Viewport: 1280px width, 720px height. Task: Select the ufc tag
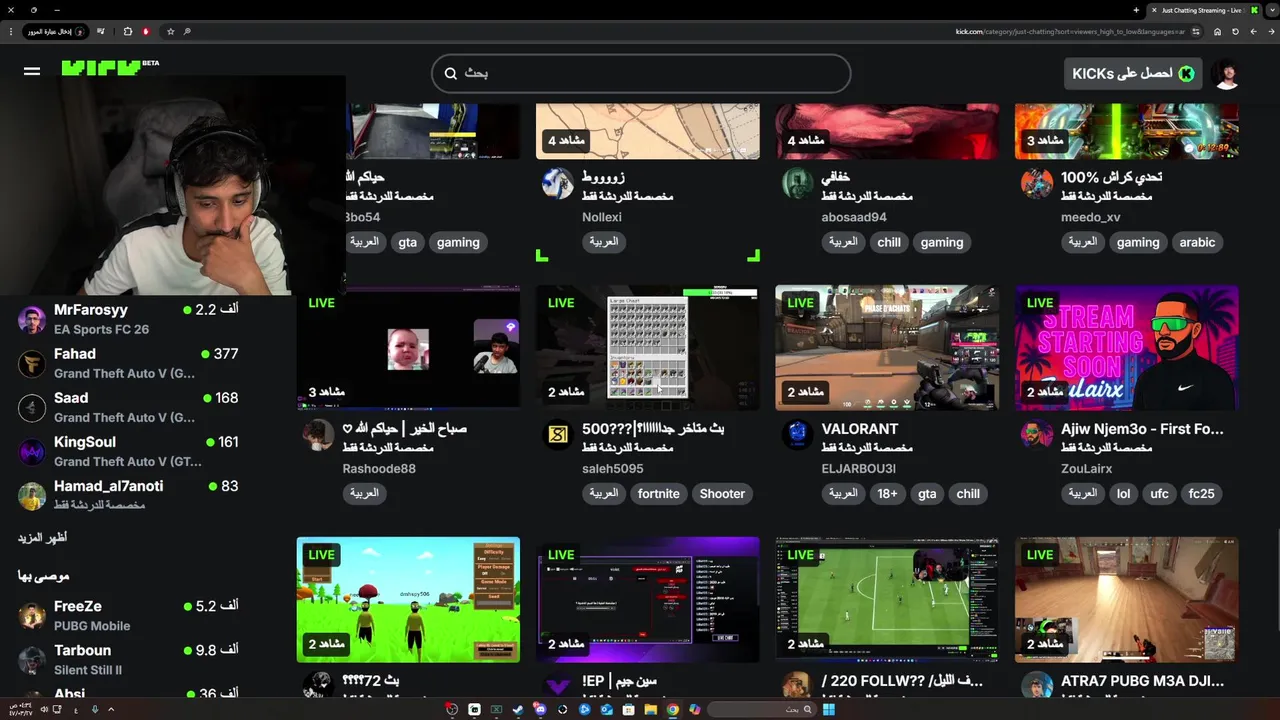tap(1159, 493)
